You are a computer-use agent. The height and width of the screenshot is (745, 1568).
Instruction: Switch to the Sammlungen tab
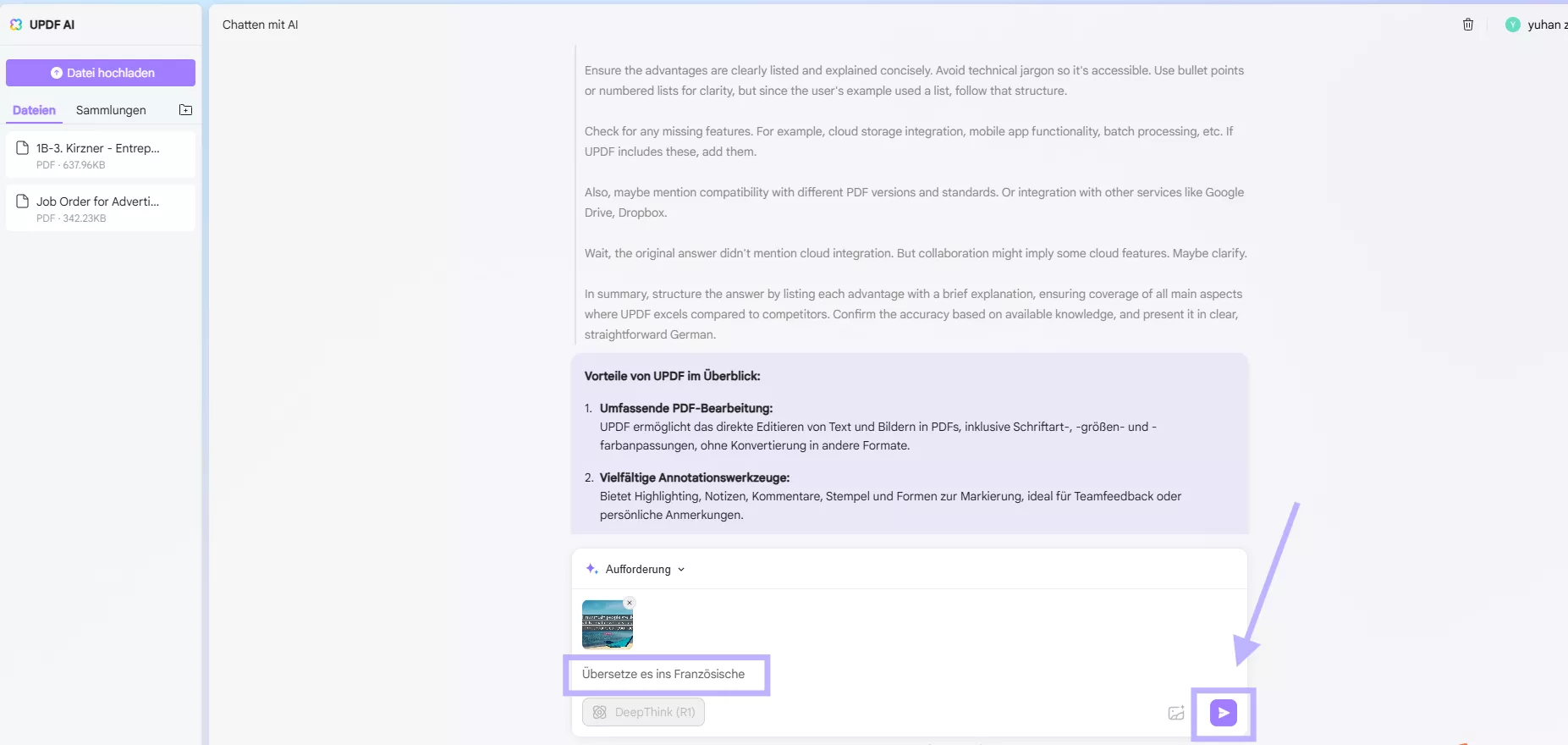tap(111, 110)
